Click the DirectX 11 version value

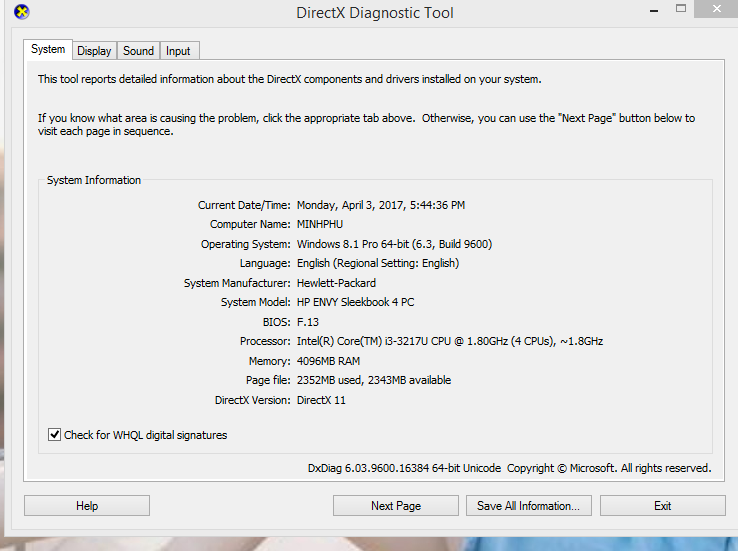point(321,400)
